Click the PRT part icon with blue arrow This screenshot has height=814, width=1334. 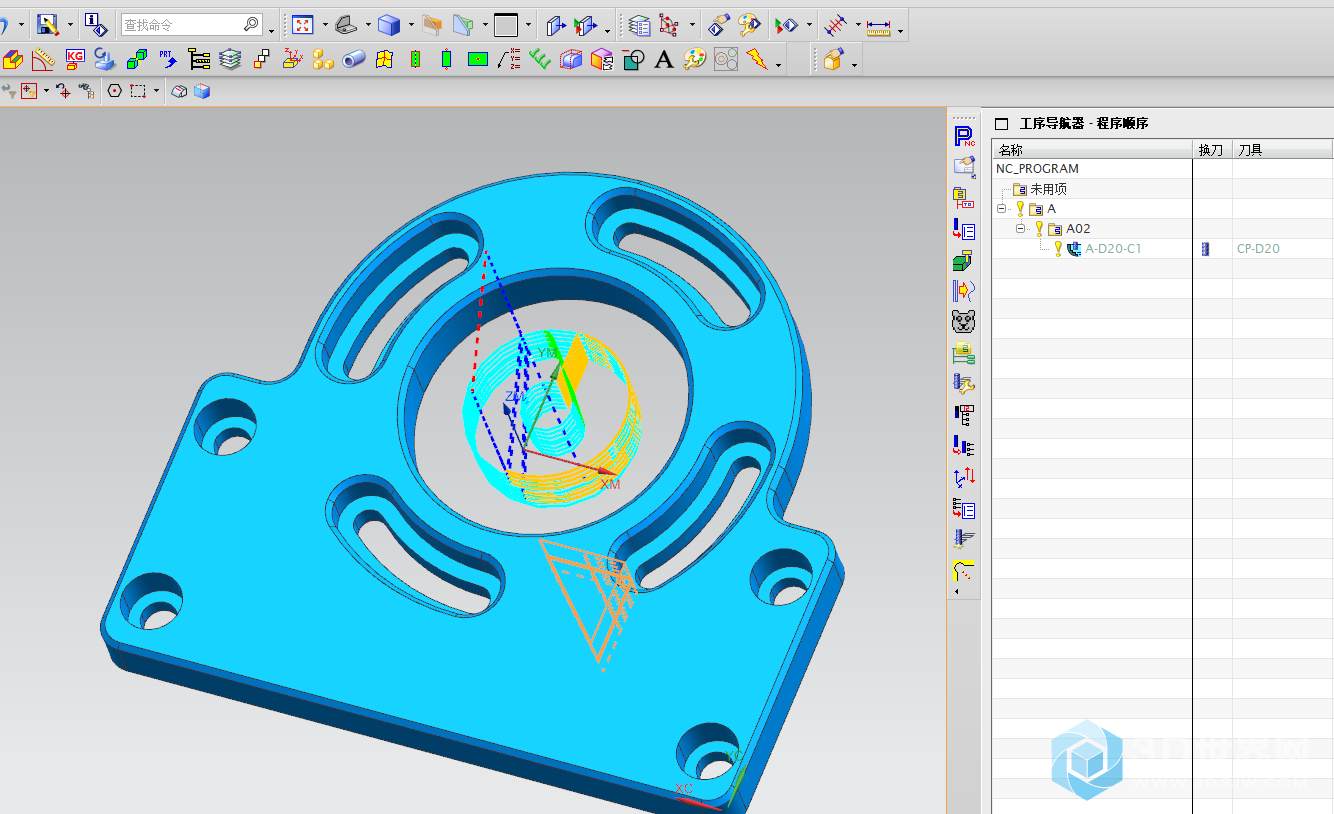(168, 59)
